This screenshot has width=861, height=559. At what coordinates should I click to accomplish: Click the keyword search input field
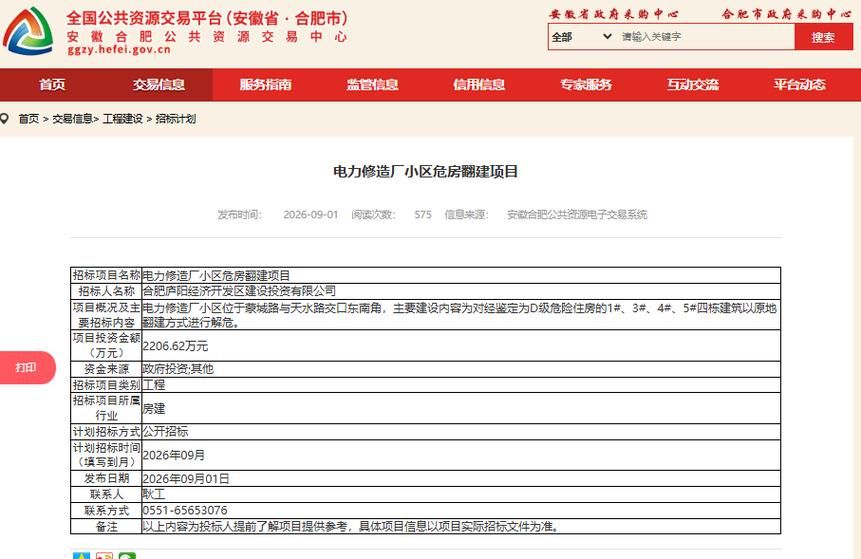click(705, 37)
